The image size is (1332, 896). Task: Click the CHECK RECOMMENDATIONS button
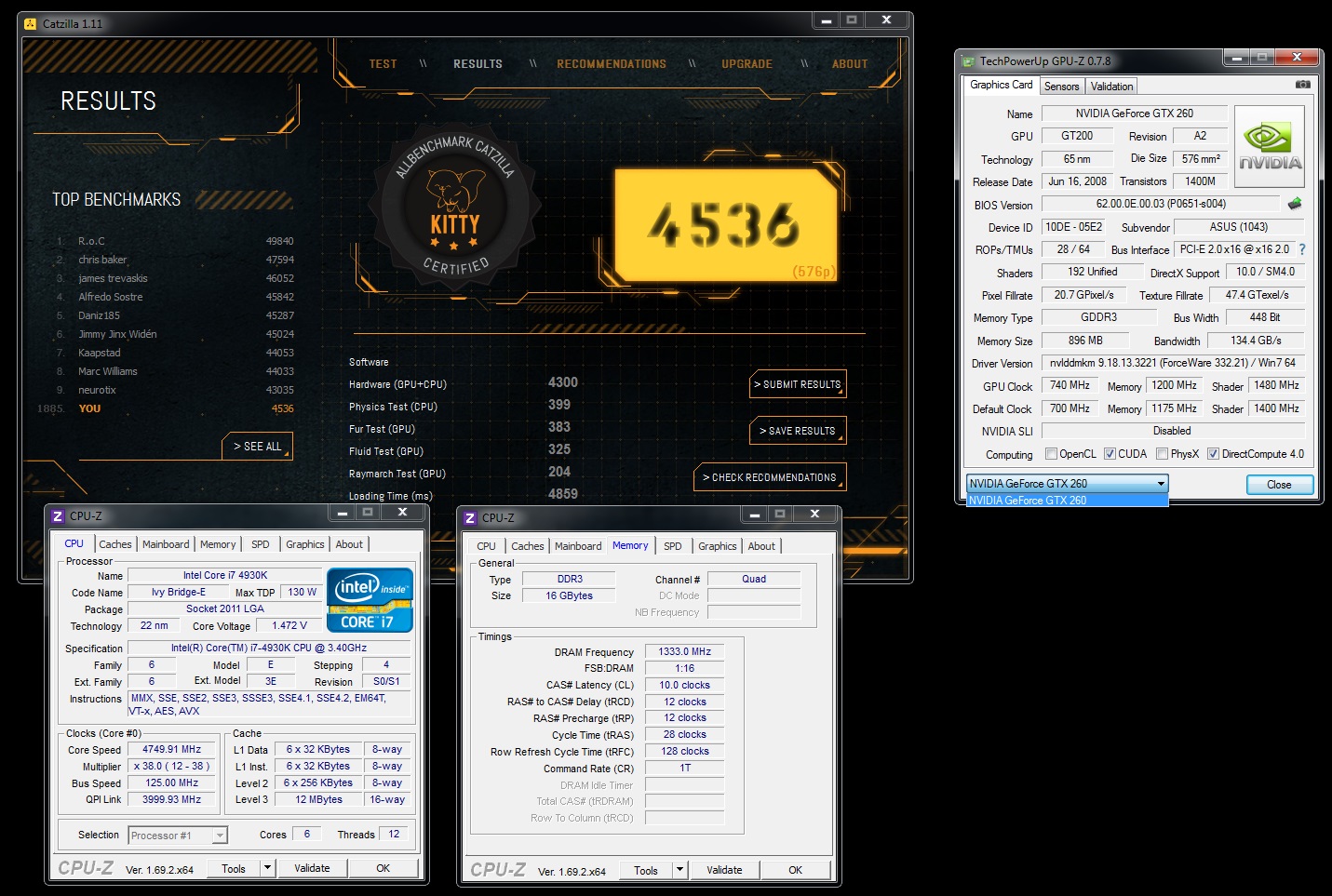click(x=770, y=477)
